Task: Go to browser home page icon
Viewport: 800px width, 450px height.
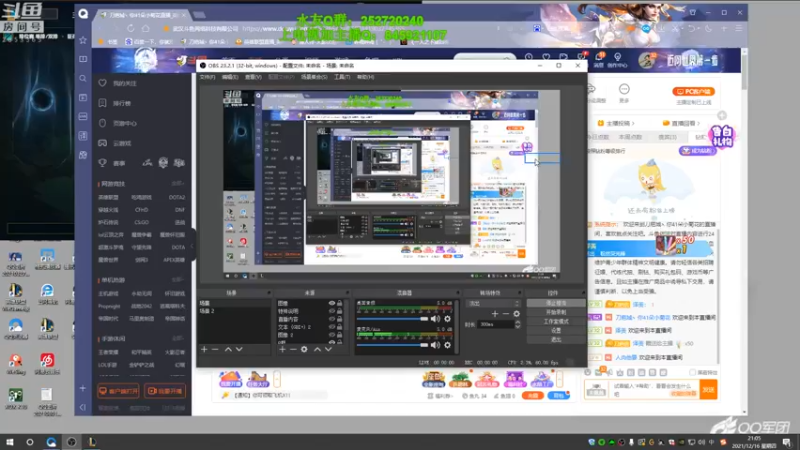Action: (x=146, y=29)
